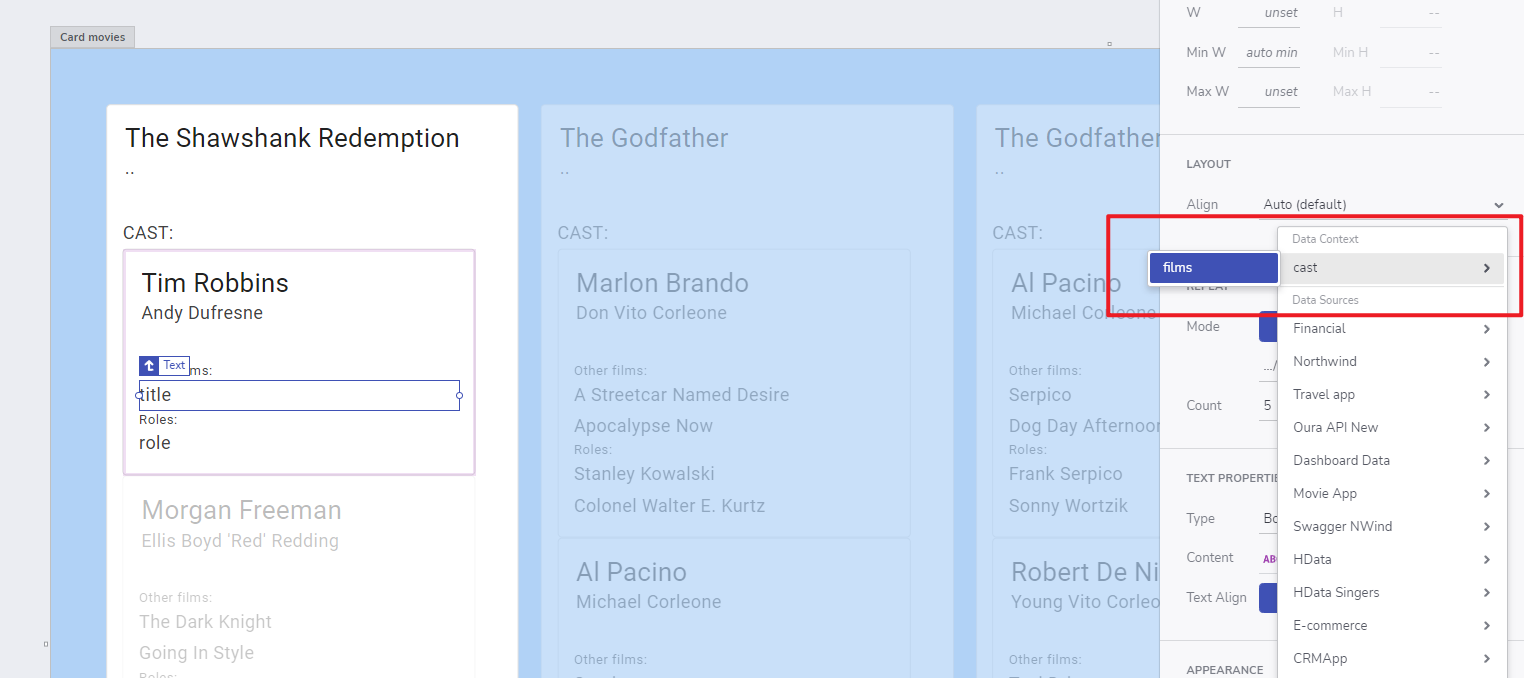Edit the Max H field
The height and width of the screenshot is (678, 1524).
(1411, 91)
